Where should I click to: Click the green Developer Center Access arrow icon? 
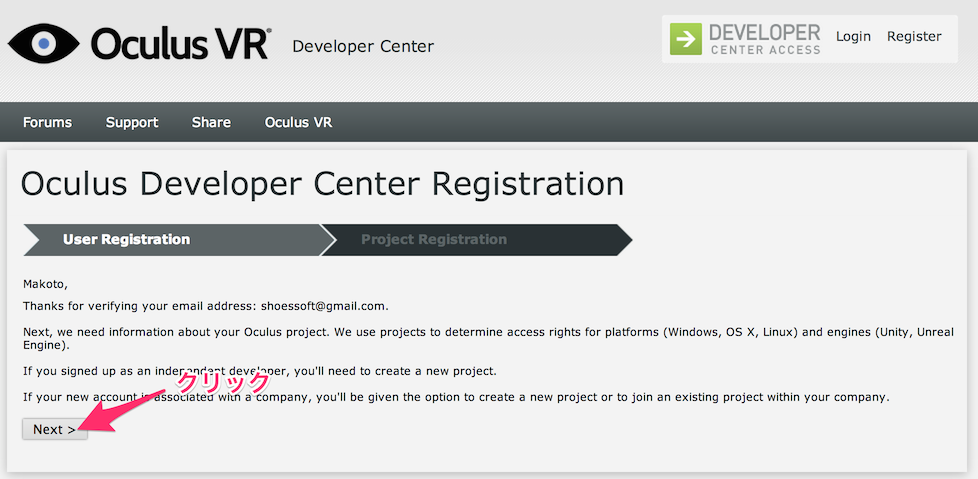[x=685, y=39]
